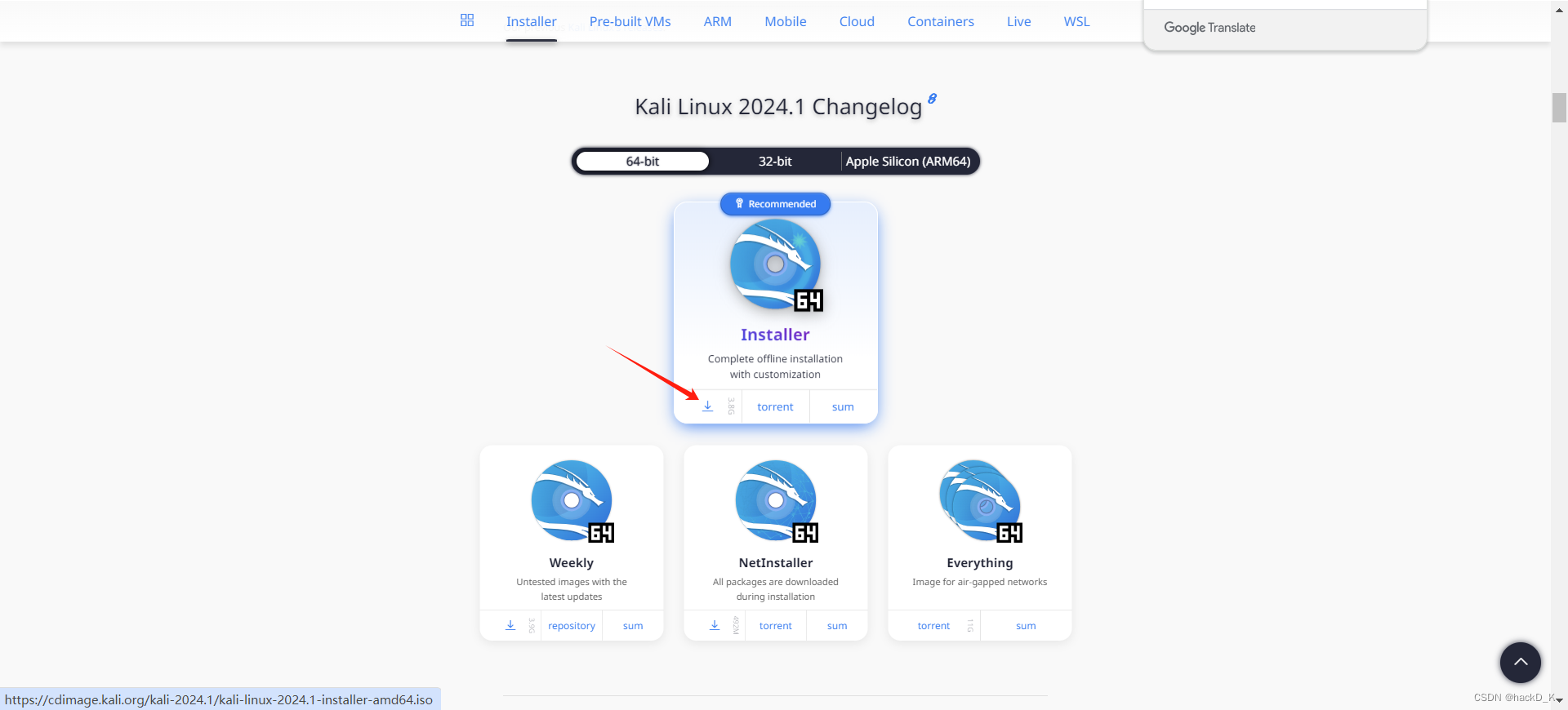Image resolution: width=1568 pixels, height=710 pixels.
Task: View the Weekly sum checksum
Action: pyautogui.click(x=633, y=626)
